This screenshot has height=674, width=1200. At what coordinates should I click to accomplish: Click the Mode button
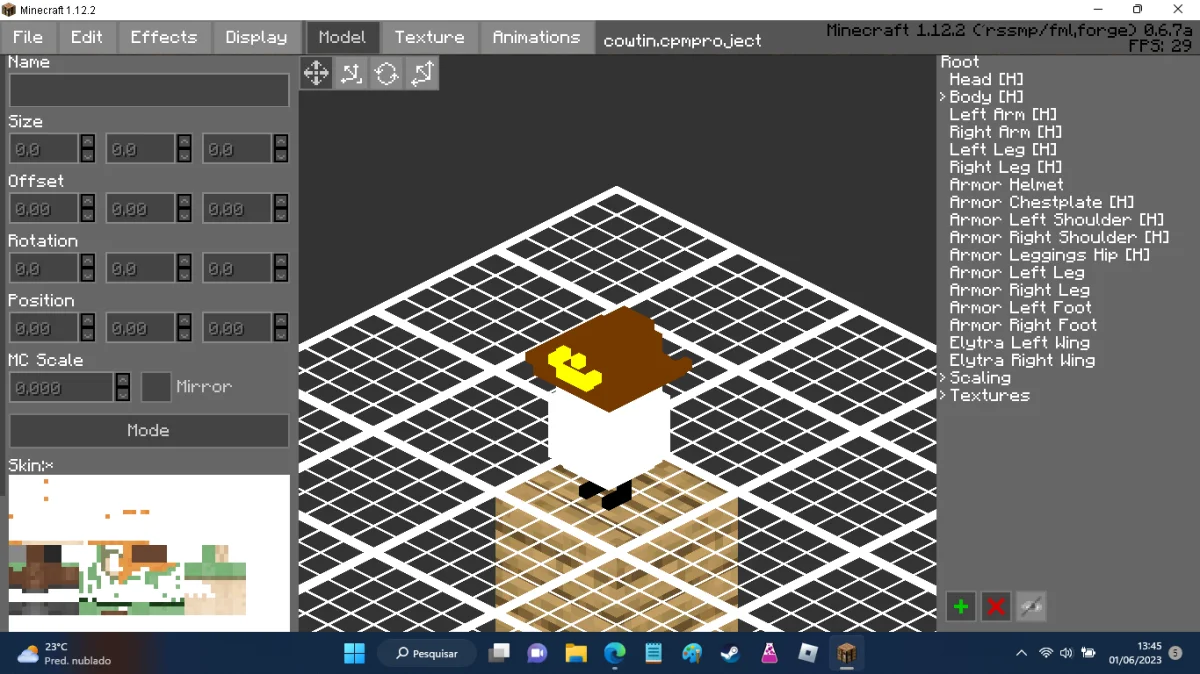pyautogui.click(x=149, y=431)
